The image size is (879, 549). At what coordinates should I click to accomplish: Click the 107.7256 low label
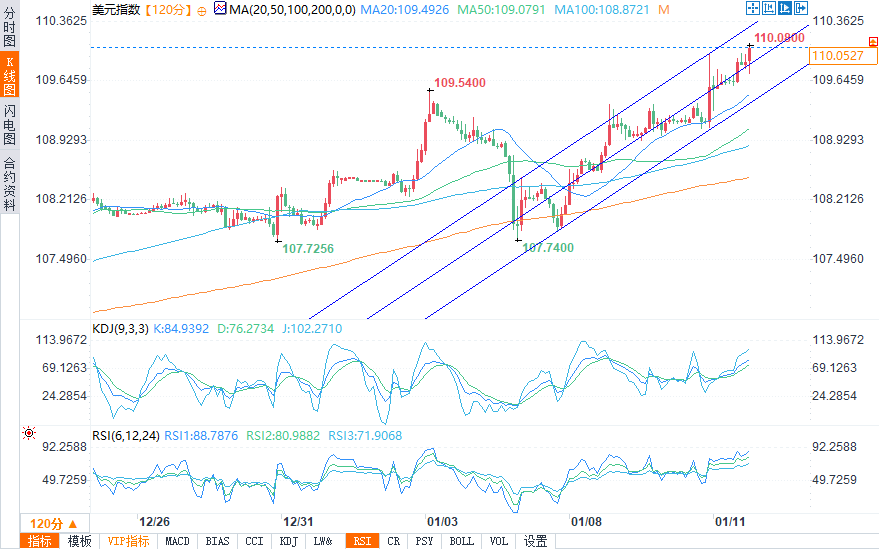(x=308, y=248)
